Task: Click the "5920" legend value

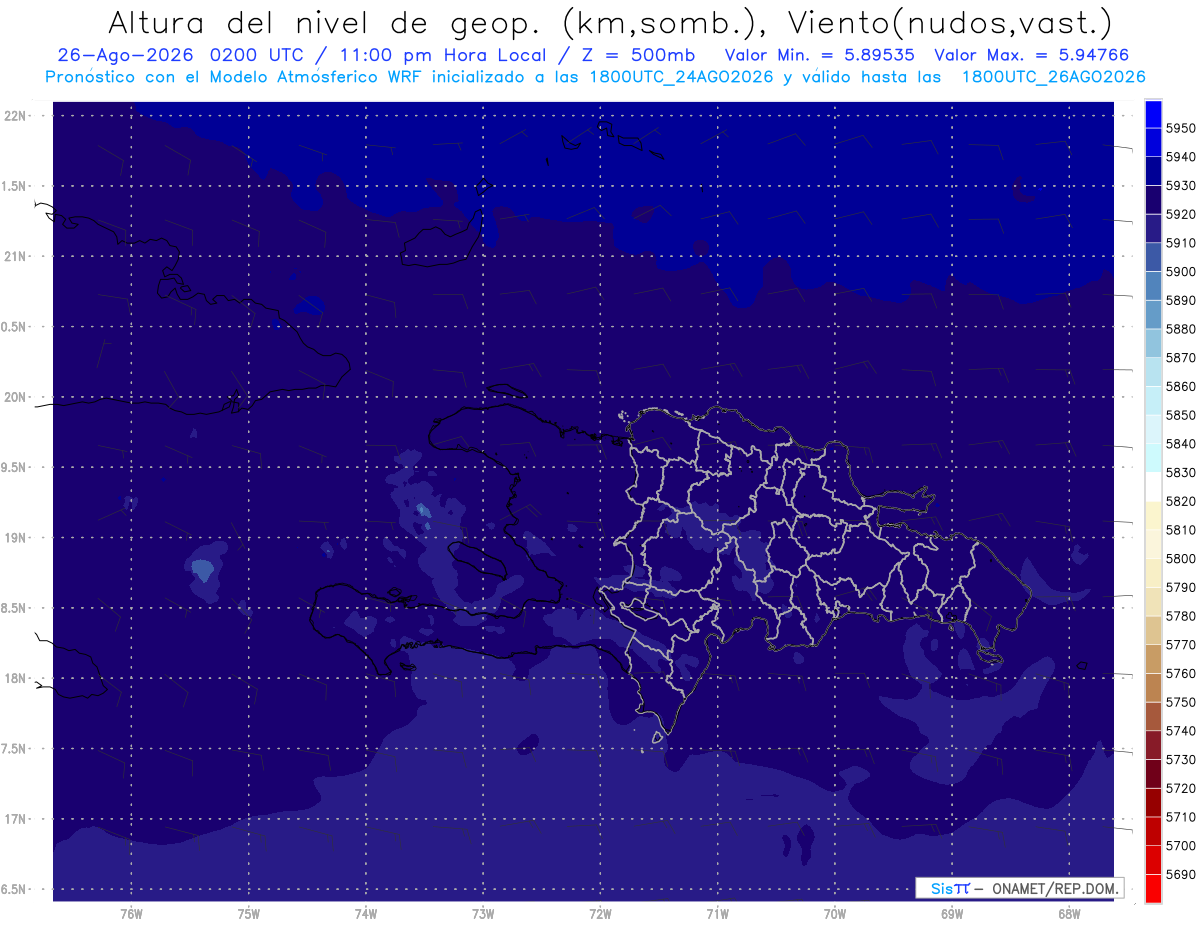Action: click(x=1182, y=214)
